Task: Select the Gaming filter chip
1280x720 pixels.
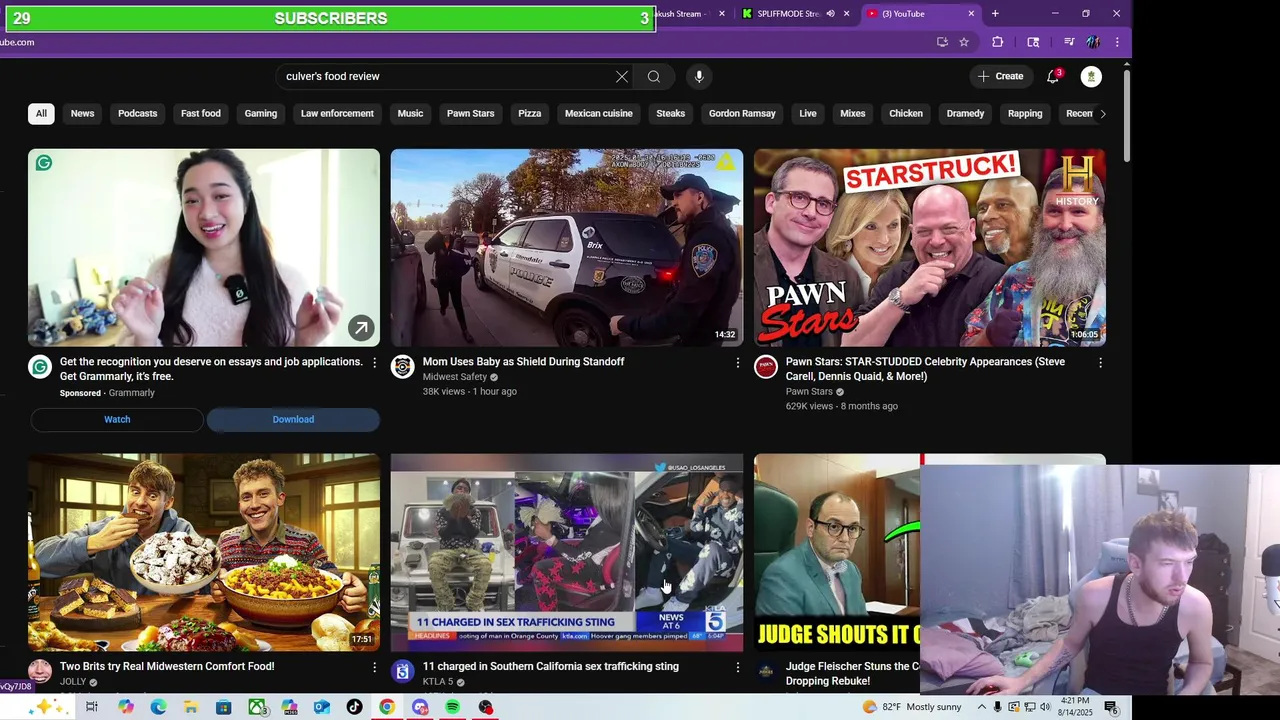Action: coord(260,114)
